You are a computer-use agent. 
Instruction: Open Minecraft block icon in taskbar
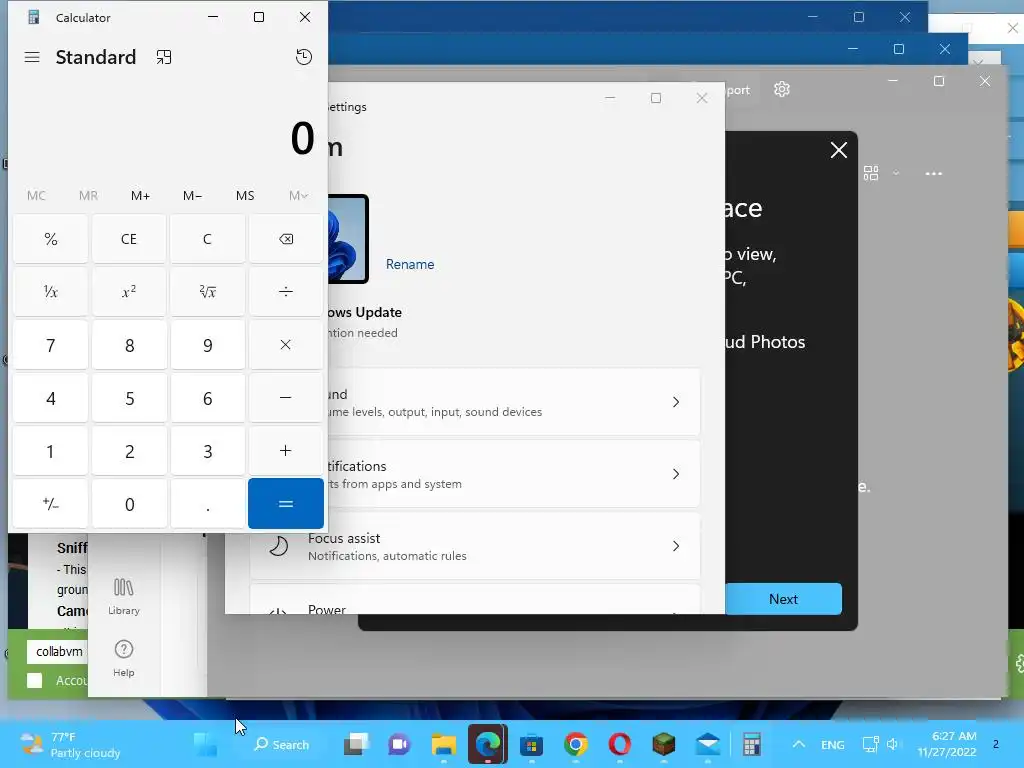pyautogui.click(x=664, y=744)
